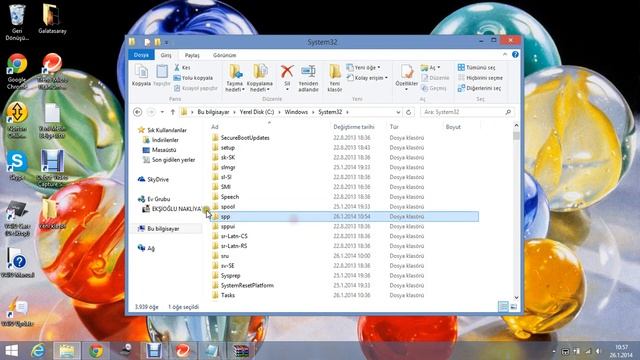Viewport: 640px width, 360px height.
Task: Click the refresh button in address bar
Action: (409, 112)
